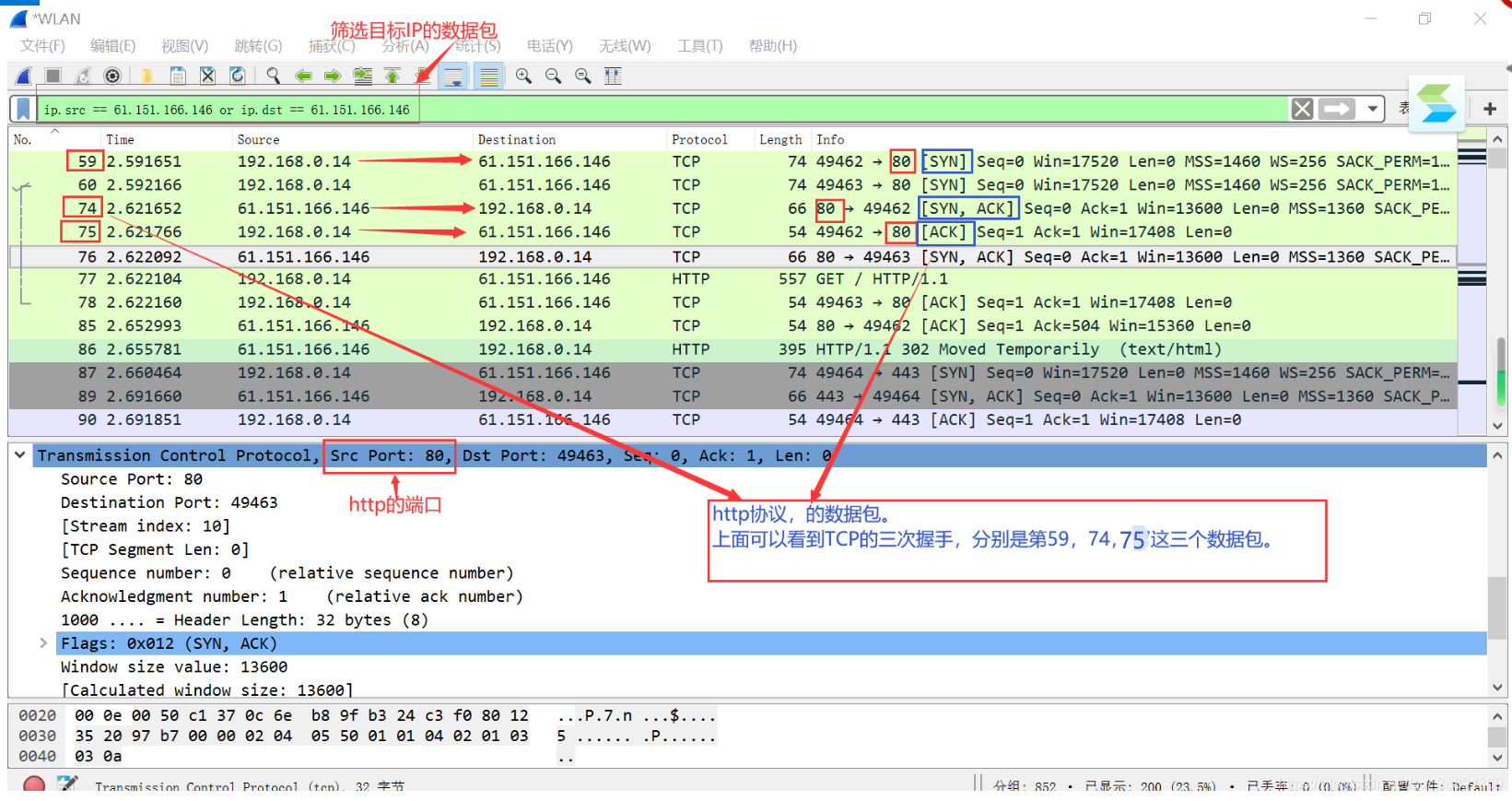Open a capture file with the folder icon
This screenshot has height=801, width=1512.
pos(147,77)
